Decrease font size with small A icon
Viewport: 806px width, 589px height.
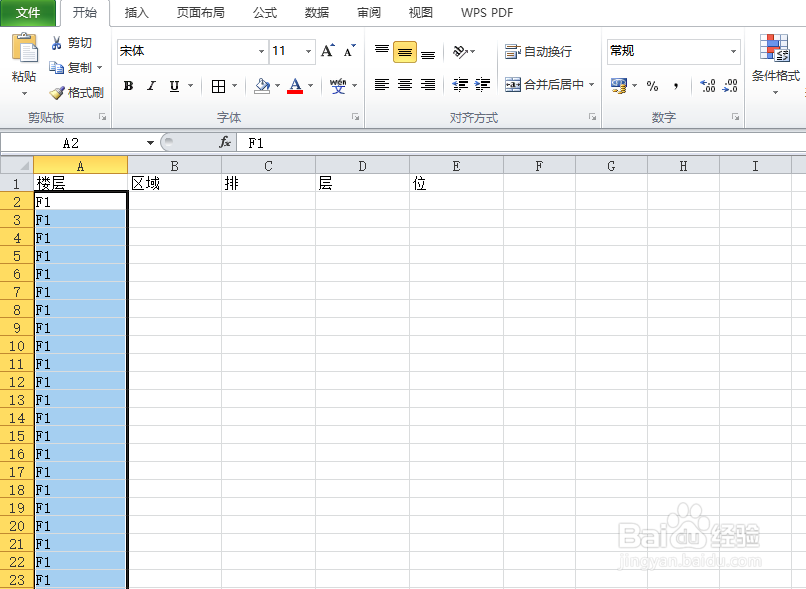(x=350, y=51)
